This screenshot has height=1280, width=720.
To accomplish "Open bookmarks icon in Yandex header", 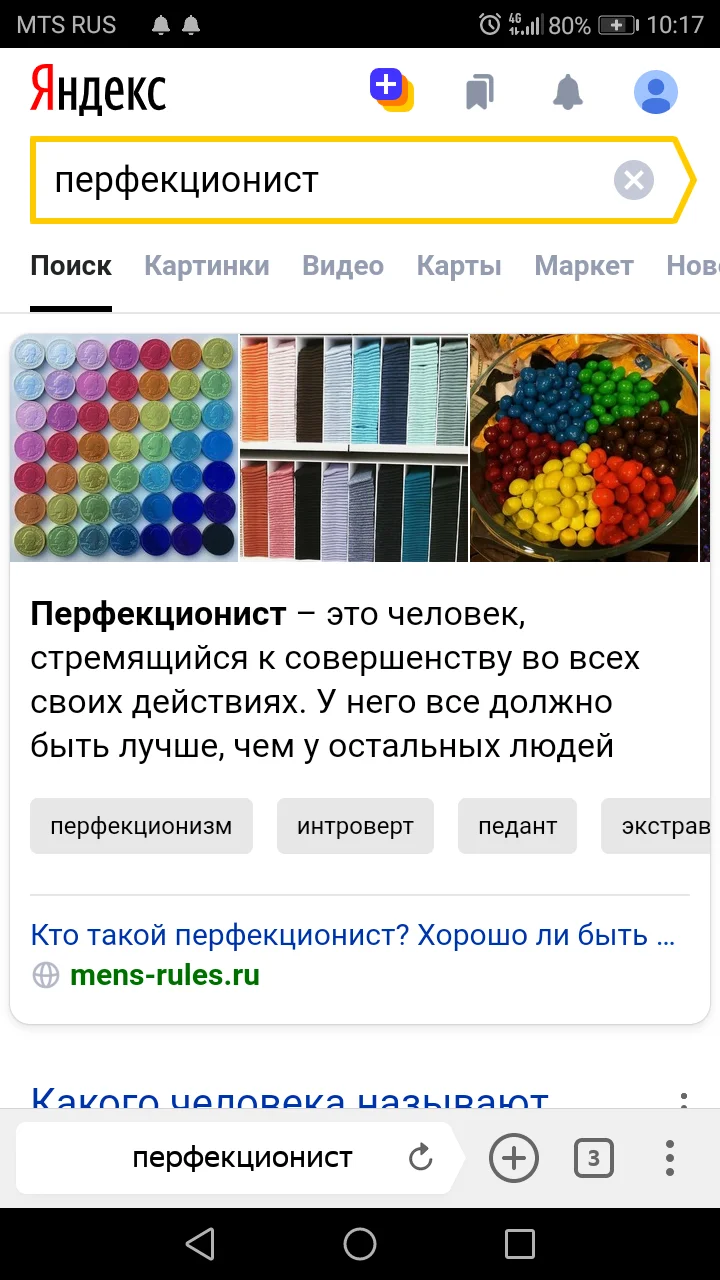I will click(480, 93).
